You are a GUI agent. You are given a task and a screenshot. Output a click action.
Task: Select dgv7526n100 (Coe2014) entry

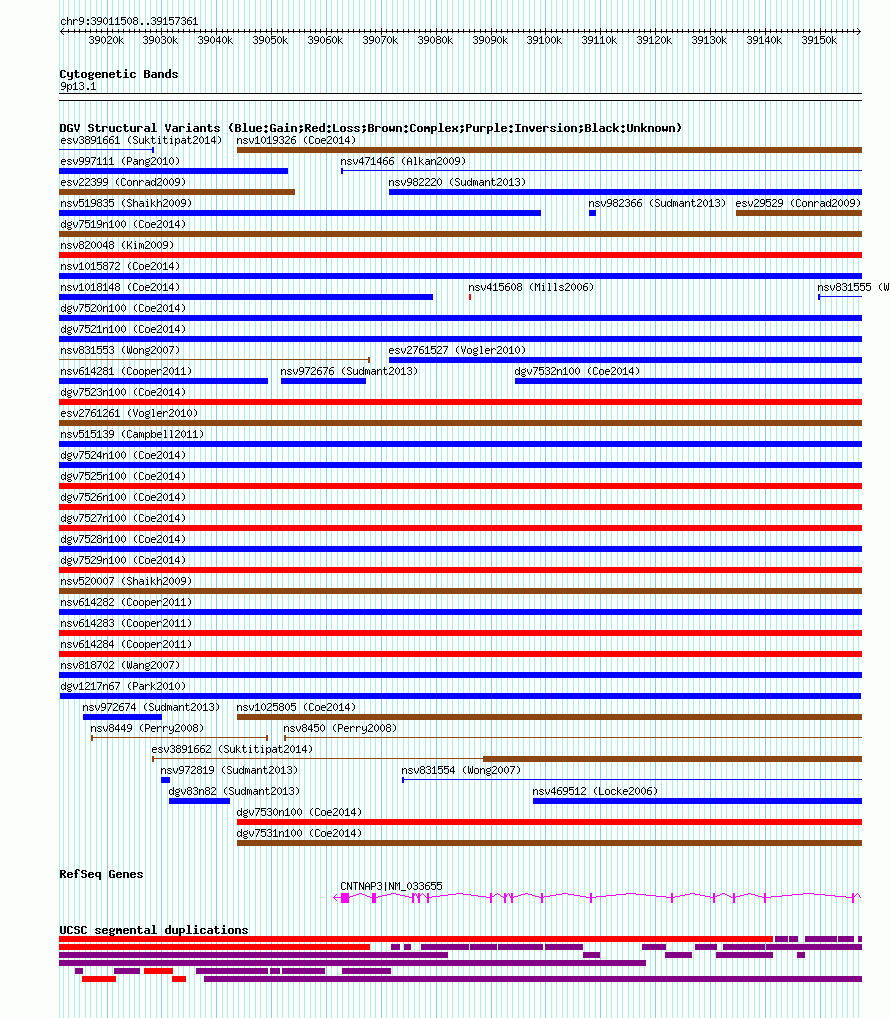pos(123,497)
